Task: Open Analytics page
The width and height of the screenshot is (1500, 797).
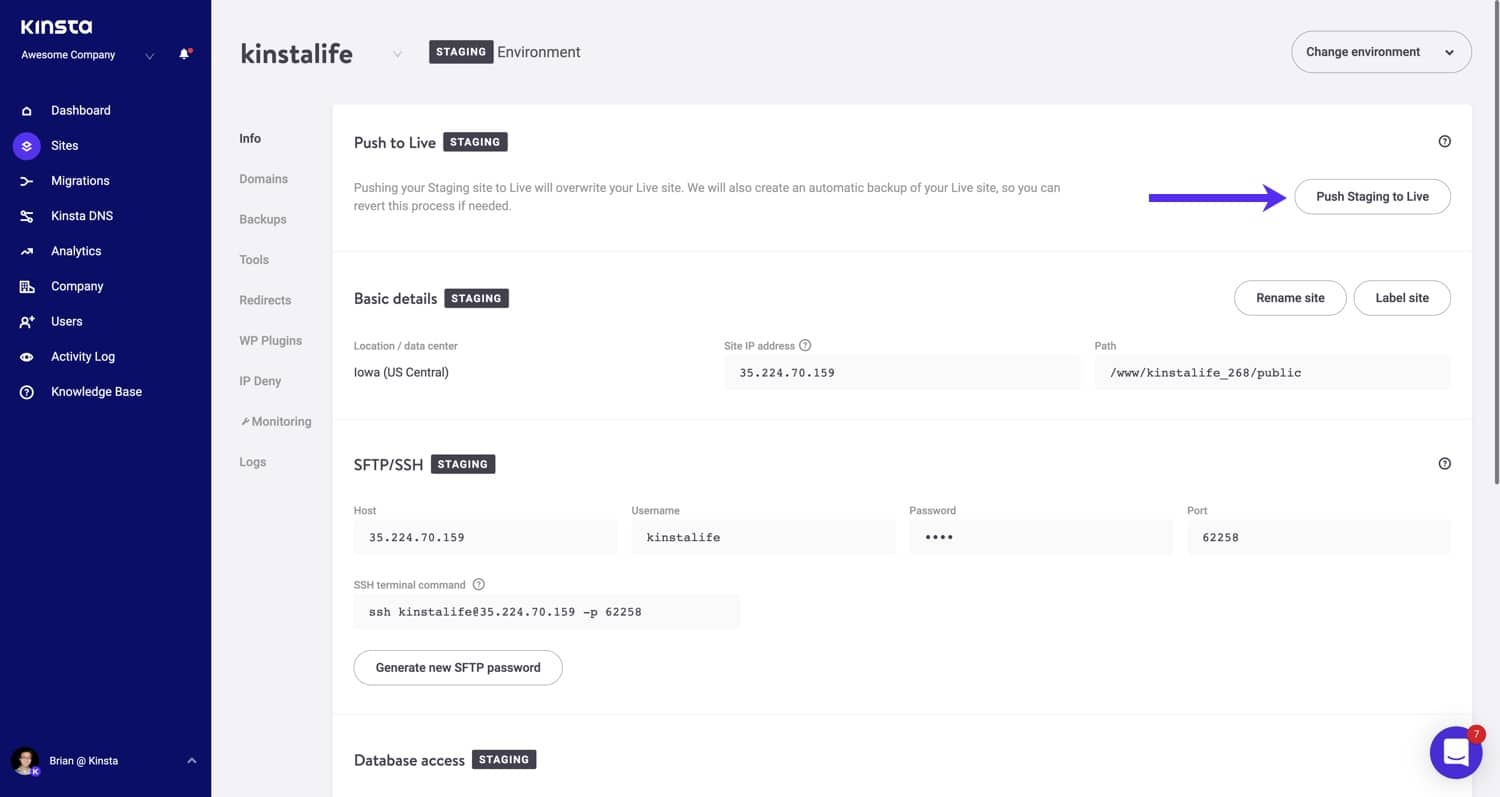Action: (x=76, y=251)
